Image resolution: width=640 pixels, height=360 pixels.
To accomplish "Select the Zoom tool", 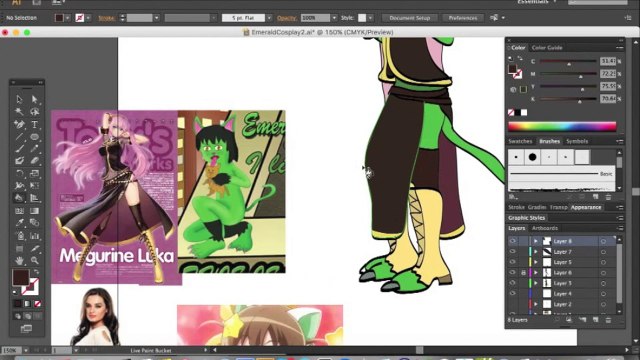I will (x=34, y=260).
